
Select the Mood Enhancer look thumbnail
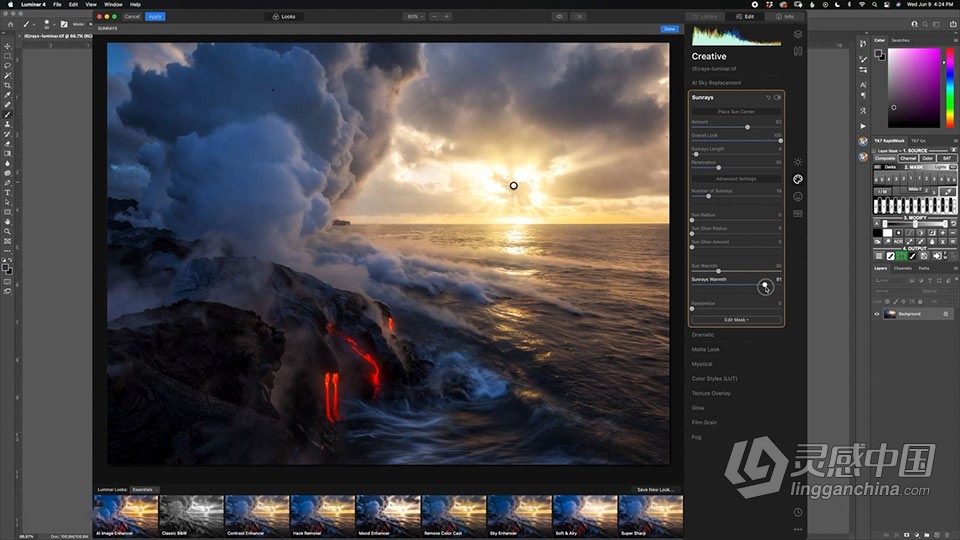click(x=388, y=516)
